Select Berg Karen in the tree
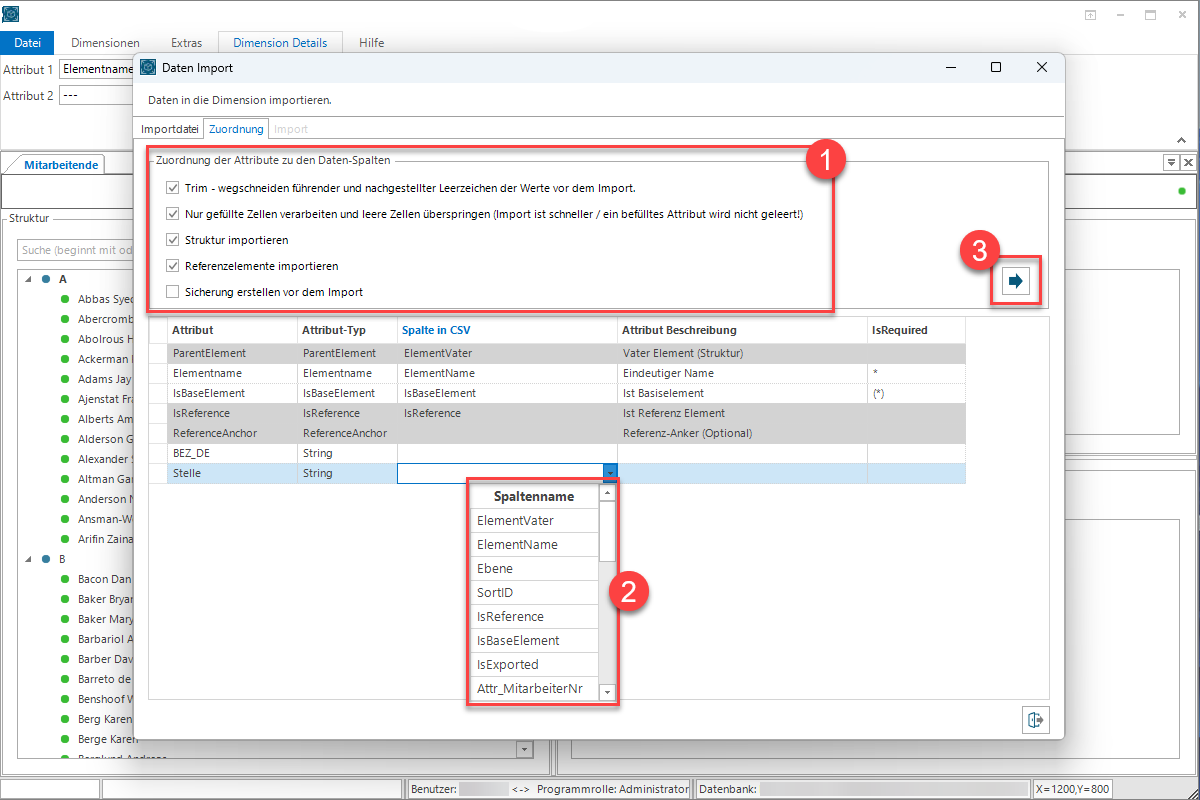Image resolution: width=1200 pixels, height=800 pixels. 104,719
